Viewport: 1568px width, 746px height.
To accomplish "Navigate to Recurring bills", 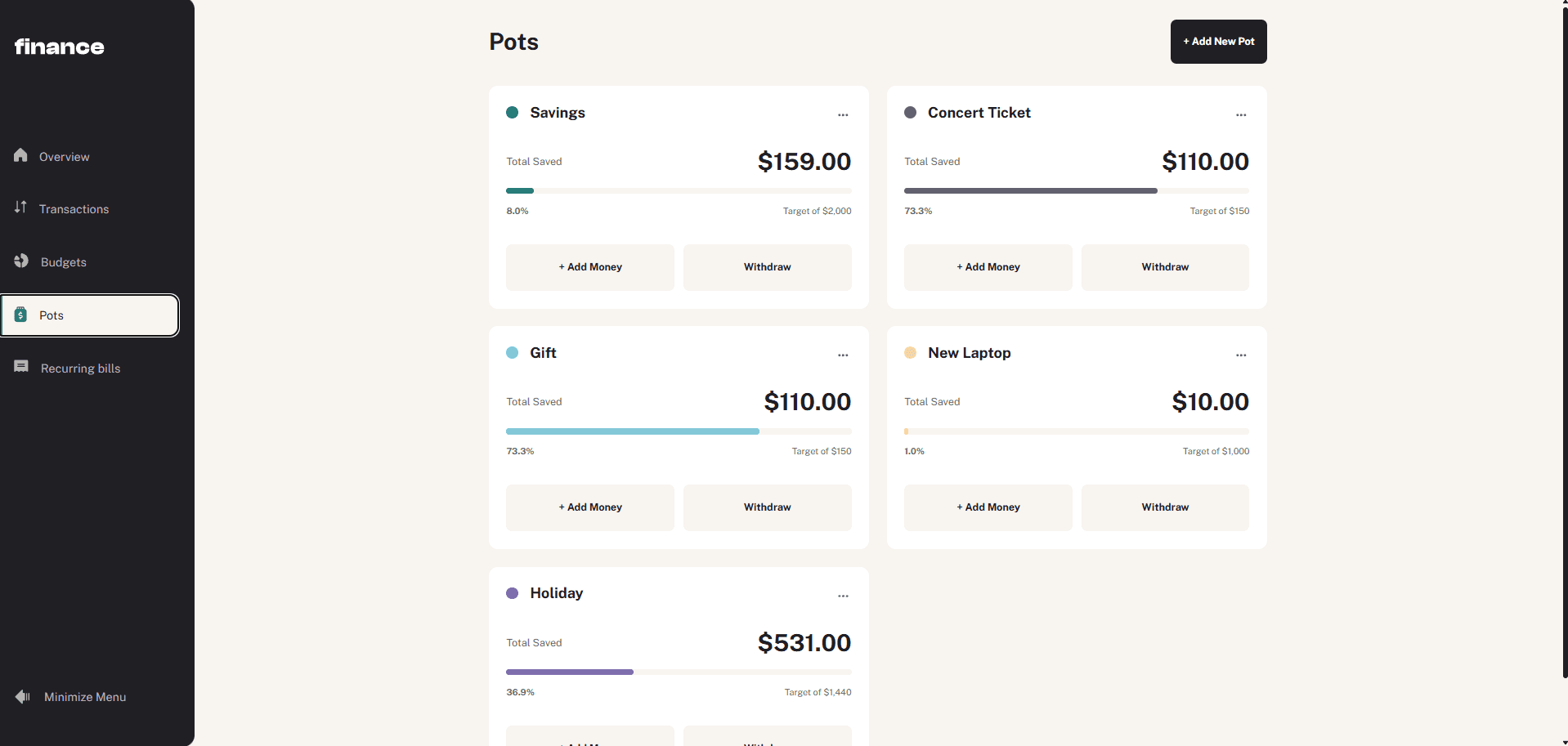I will pos(80,369).
